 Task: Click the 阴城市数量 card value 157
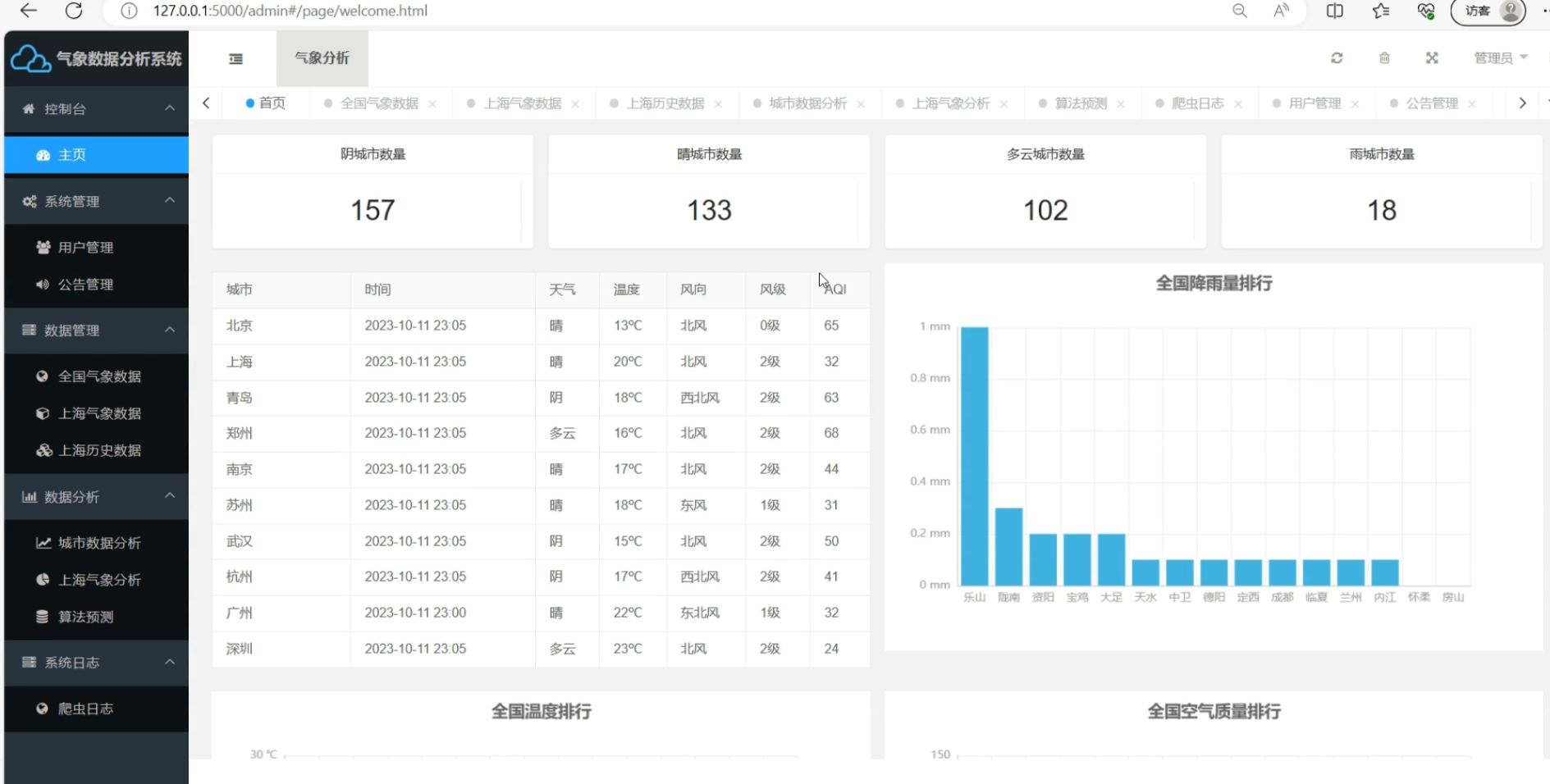tap(373, 211)
